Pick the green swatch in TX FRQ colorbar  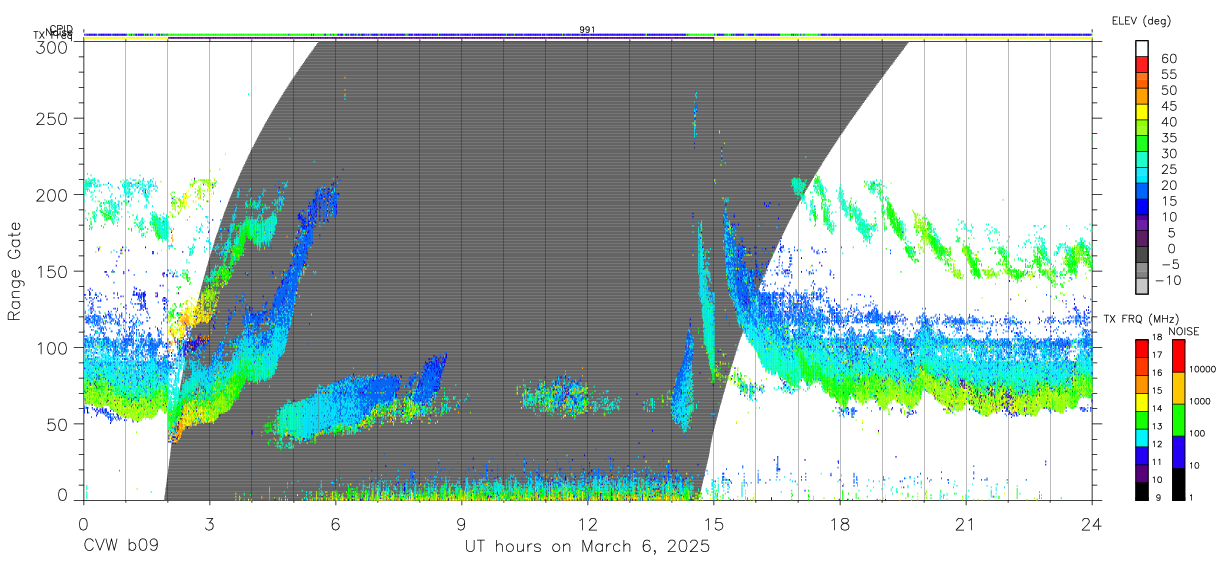coord(1141,420)
